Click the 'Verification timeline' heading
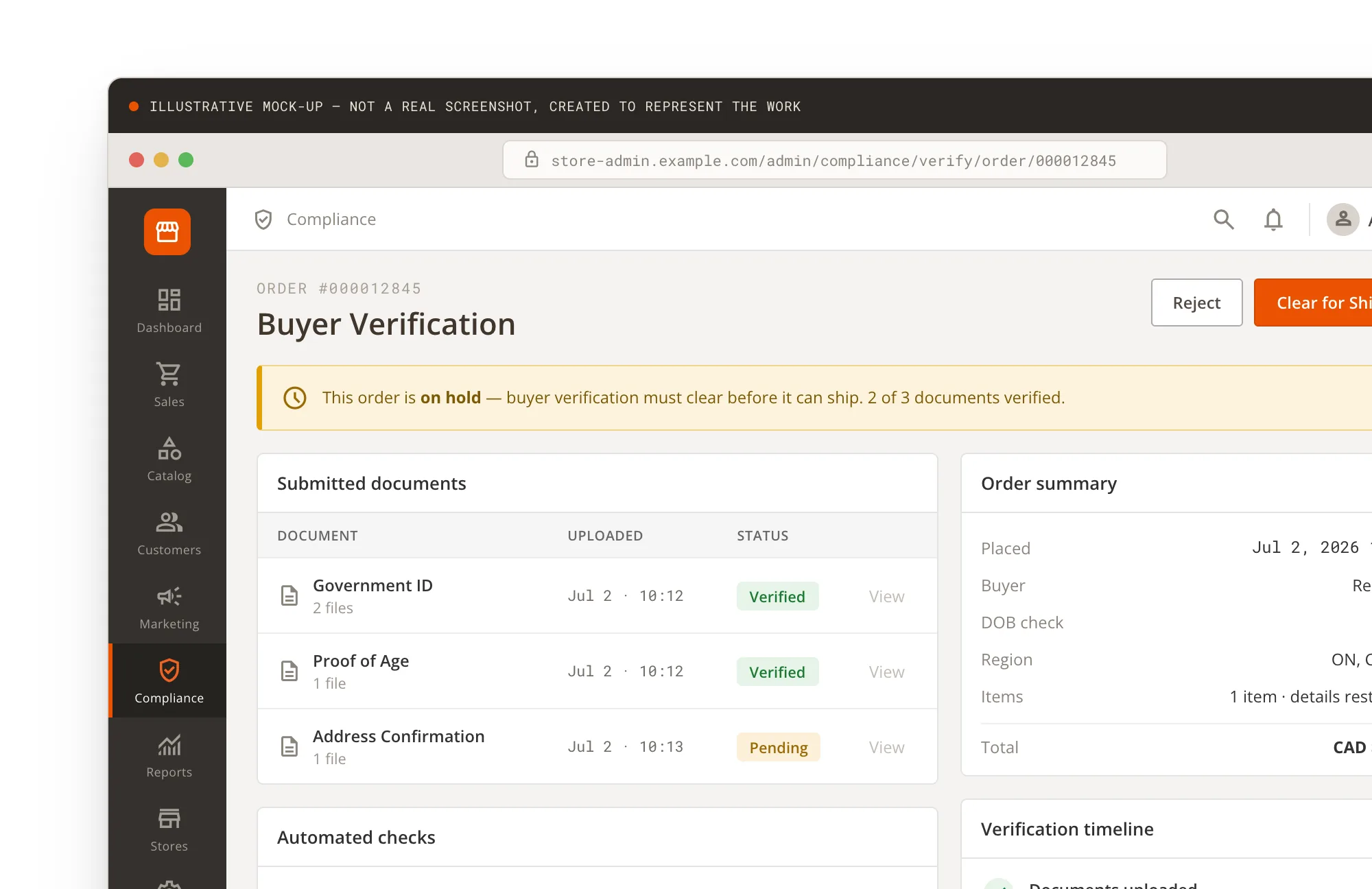 1067,829
